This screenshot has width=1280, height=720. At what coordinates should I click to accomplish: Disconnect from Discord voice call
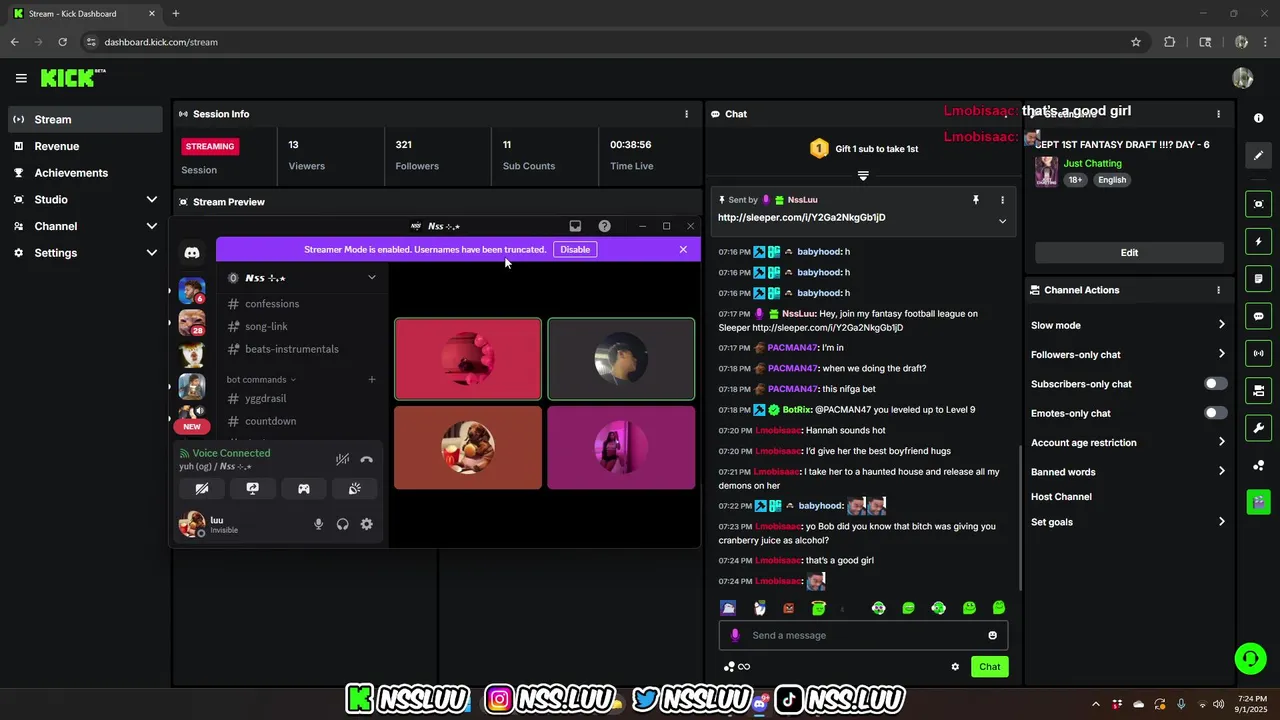[x=366, y=459]
